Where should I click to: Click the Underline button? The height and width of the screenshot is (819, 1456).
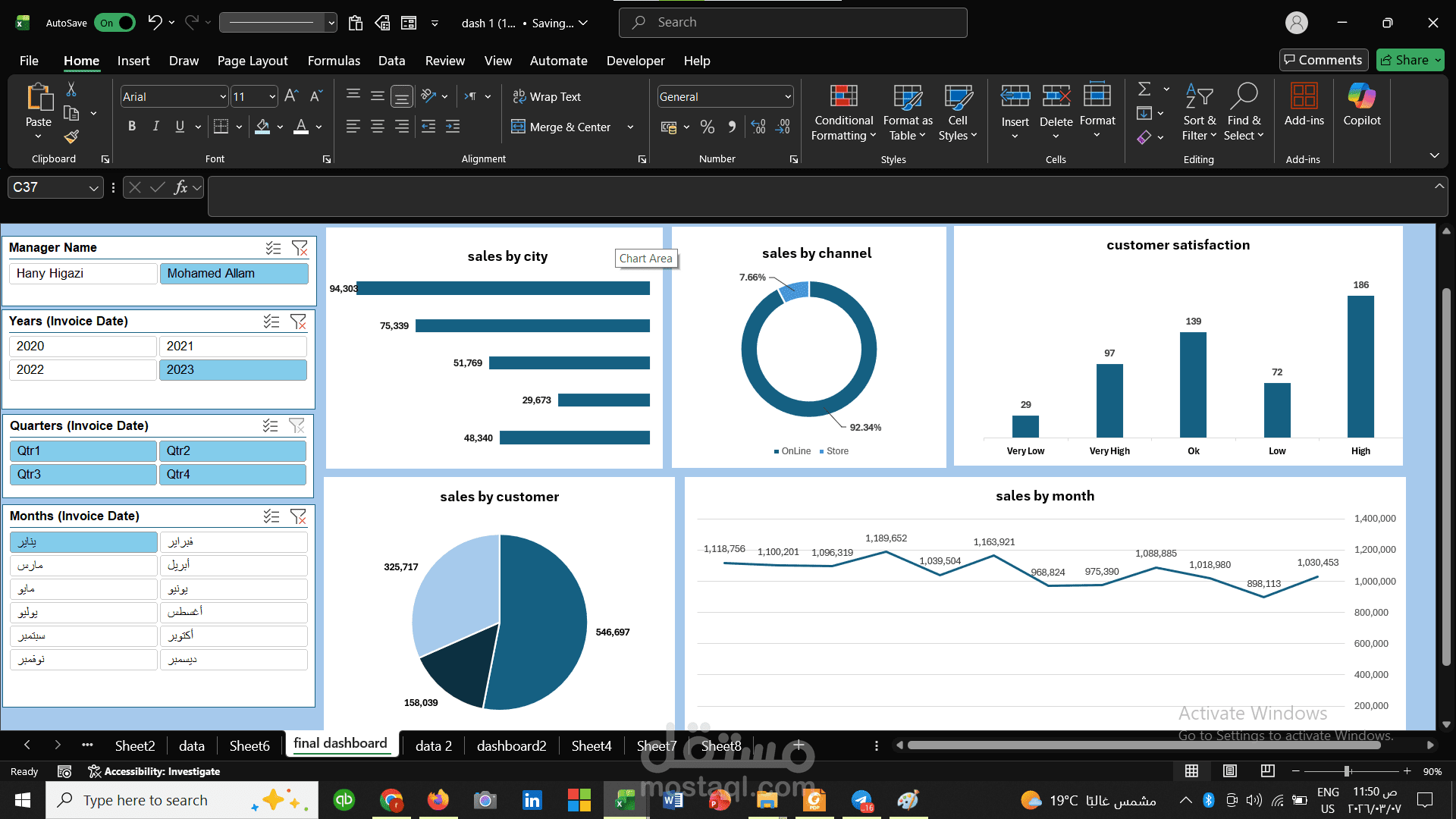tap(180, 127)
